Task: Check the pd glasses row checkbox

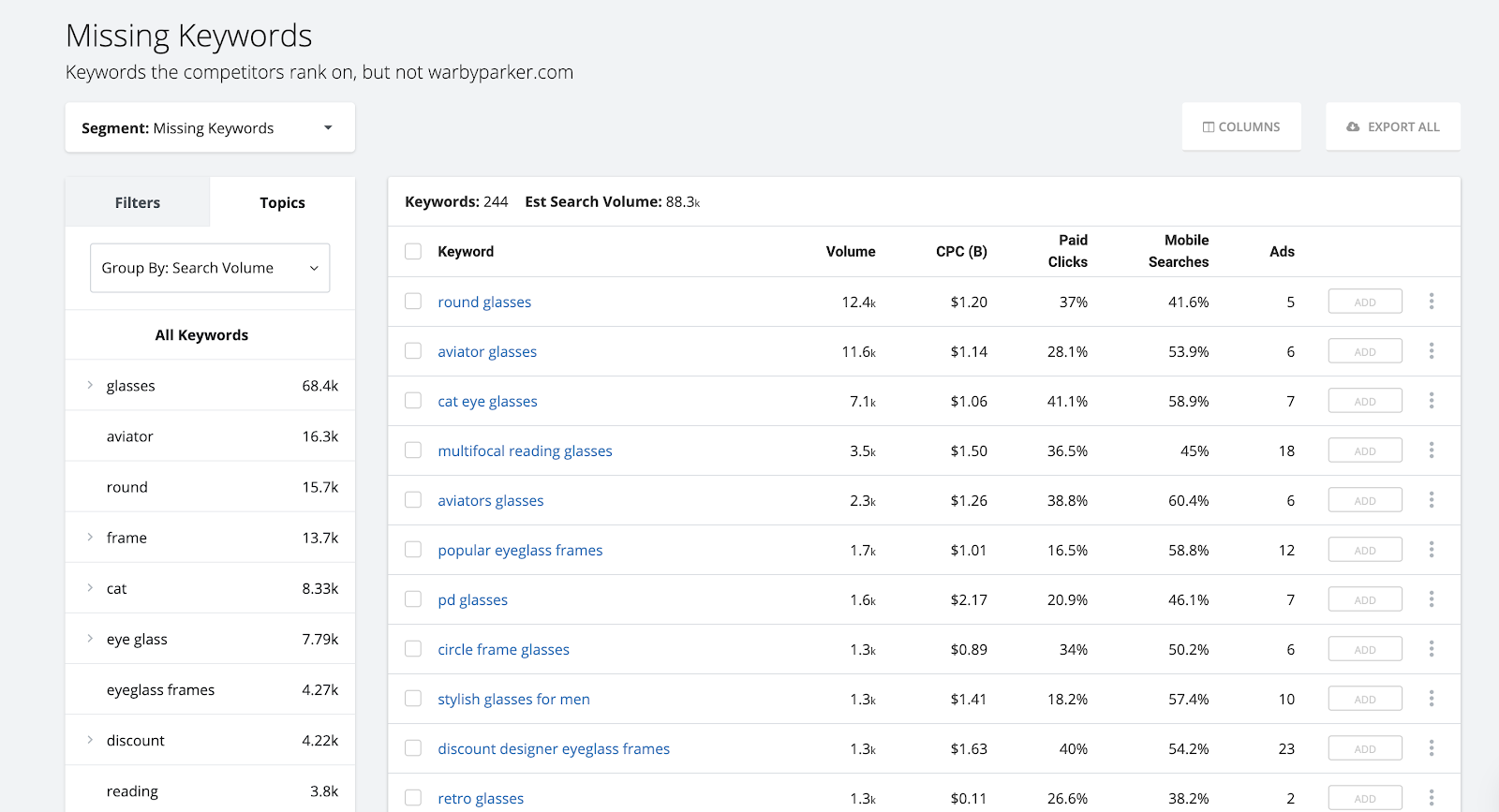Action: click(413, 598)
